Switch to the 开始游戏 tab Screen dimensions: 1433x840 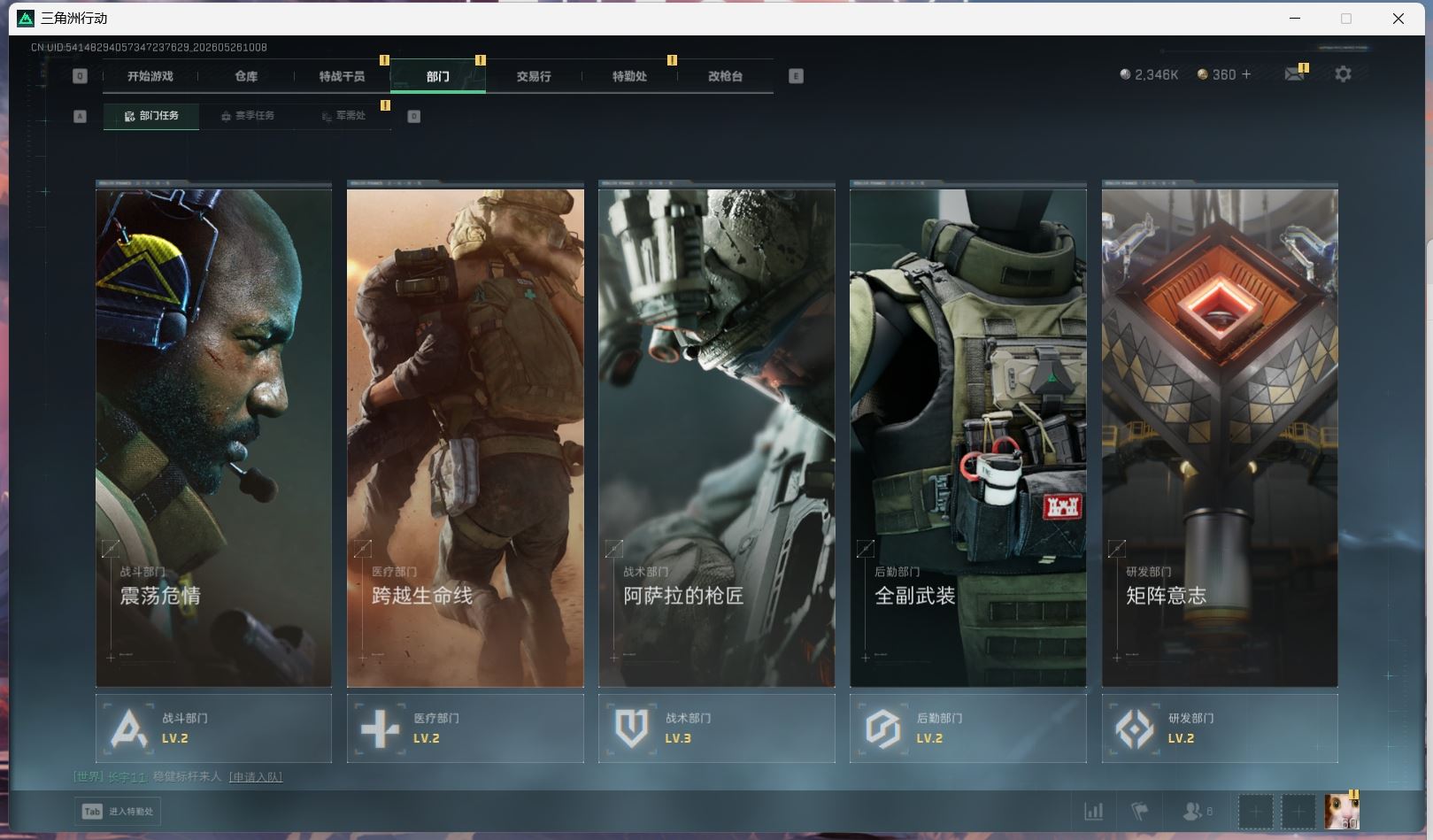coord(150,76)
